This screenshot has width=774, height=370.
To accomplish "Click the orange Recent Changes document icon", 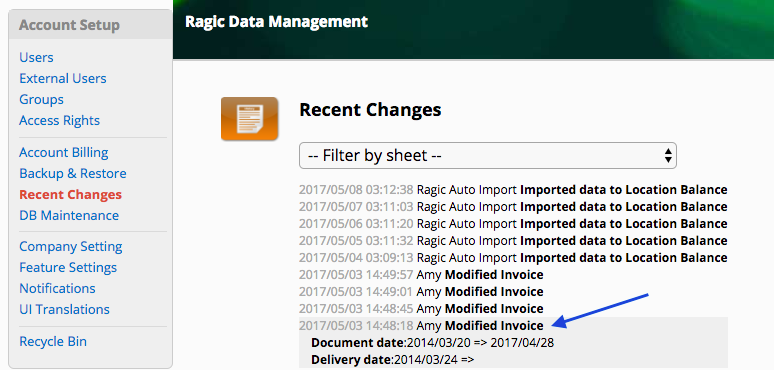I will tap(249, 119).
